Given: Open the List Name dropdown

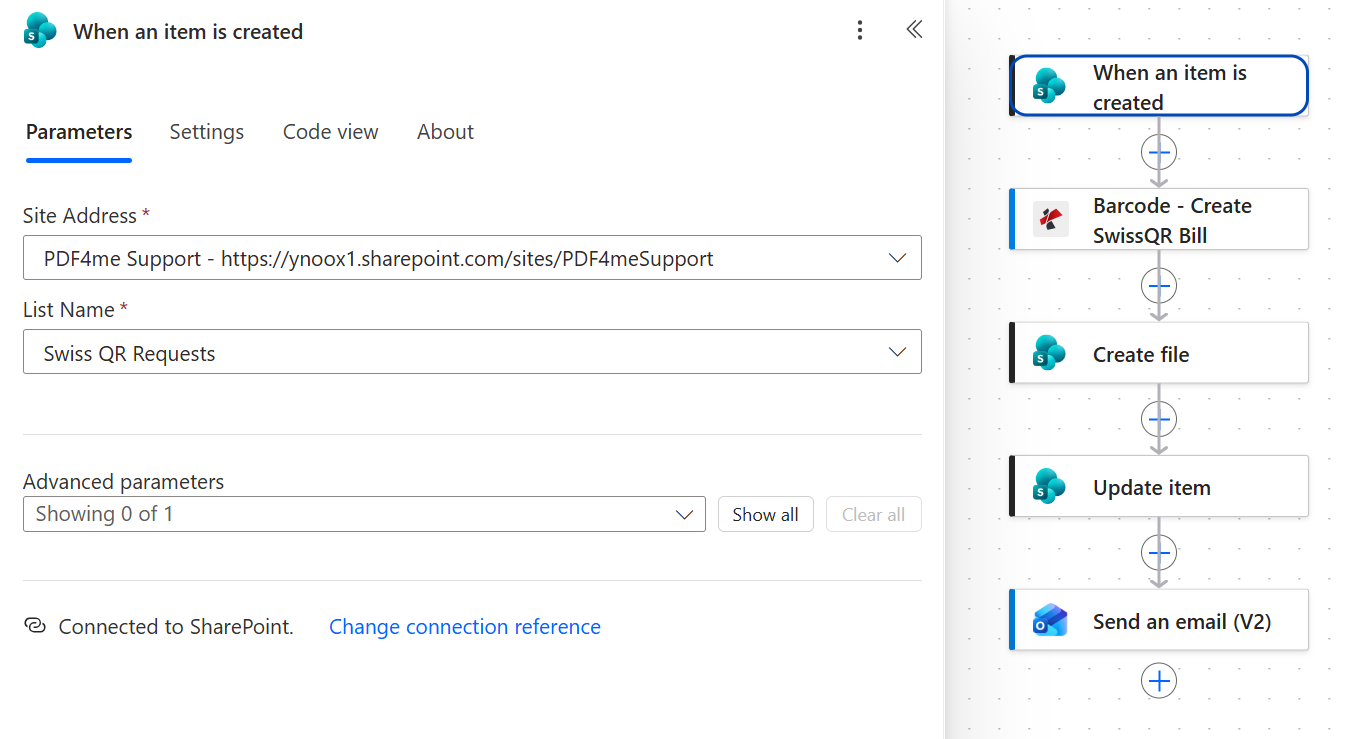Looking at the screenshot, I should tap(472, 353).
